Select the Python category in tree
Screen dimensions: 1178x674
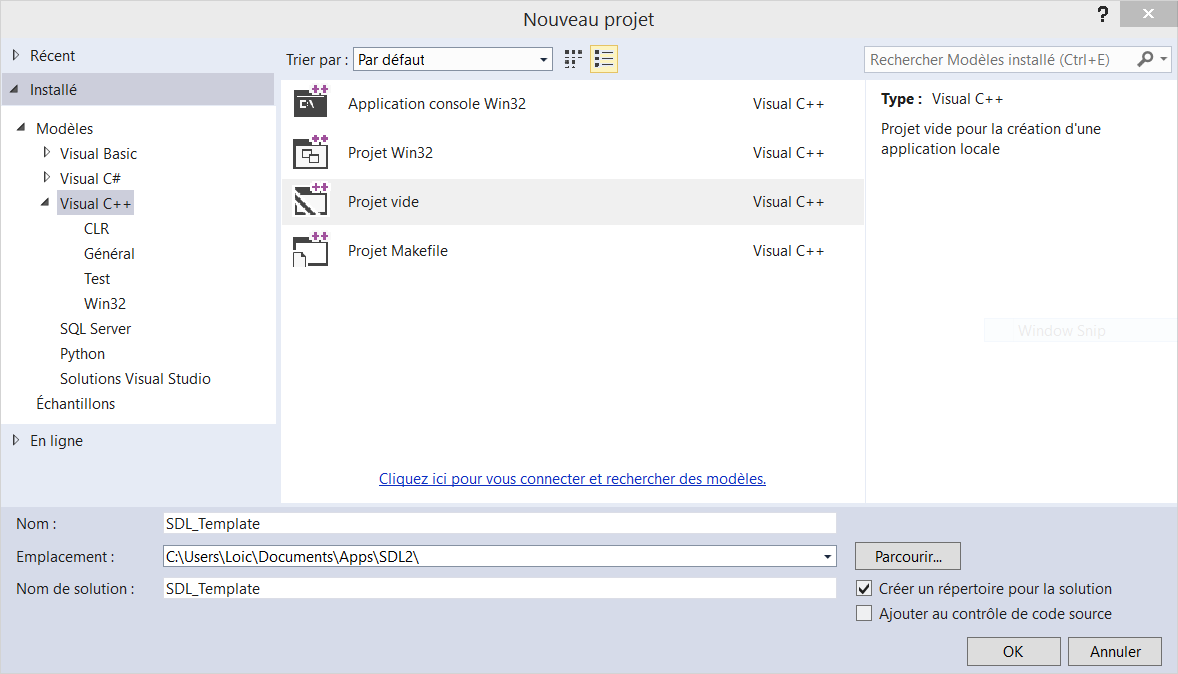coord(82,354)
